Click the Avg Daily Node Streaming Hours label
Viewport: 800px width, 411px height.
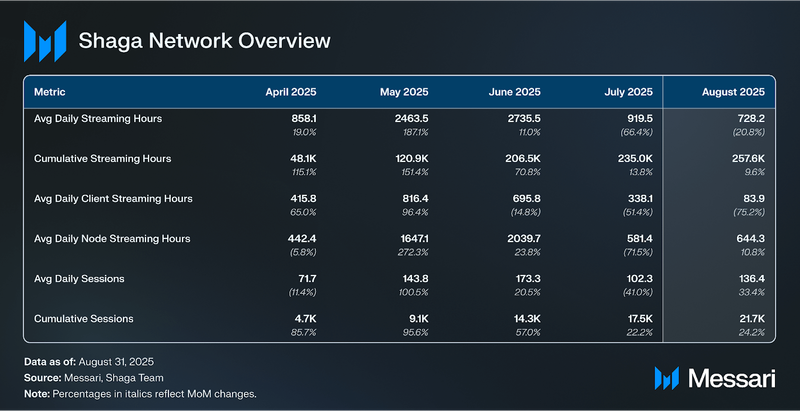112,239
